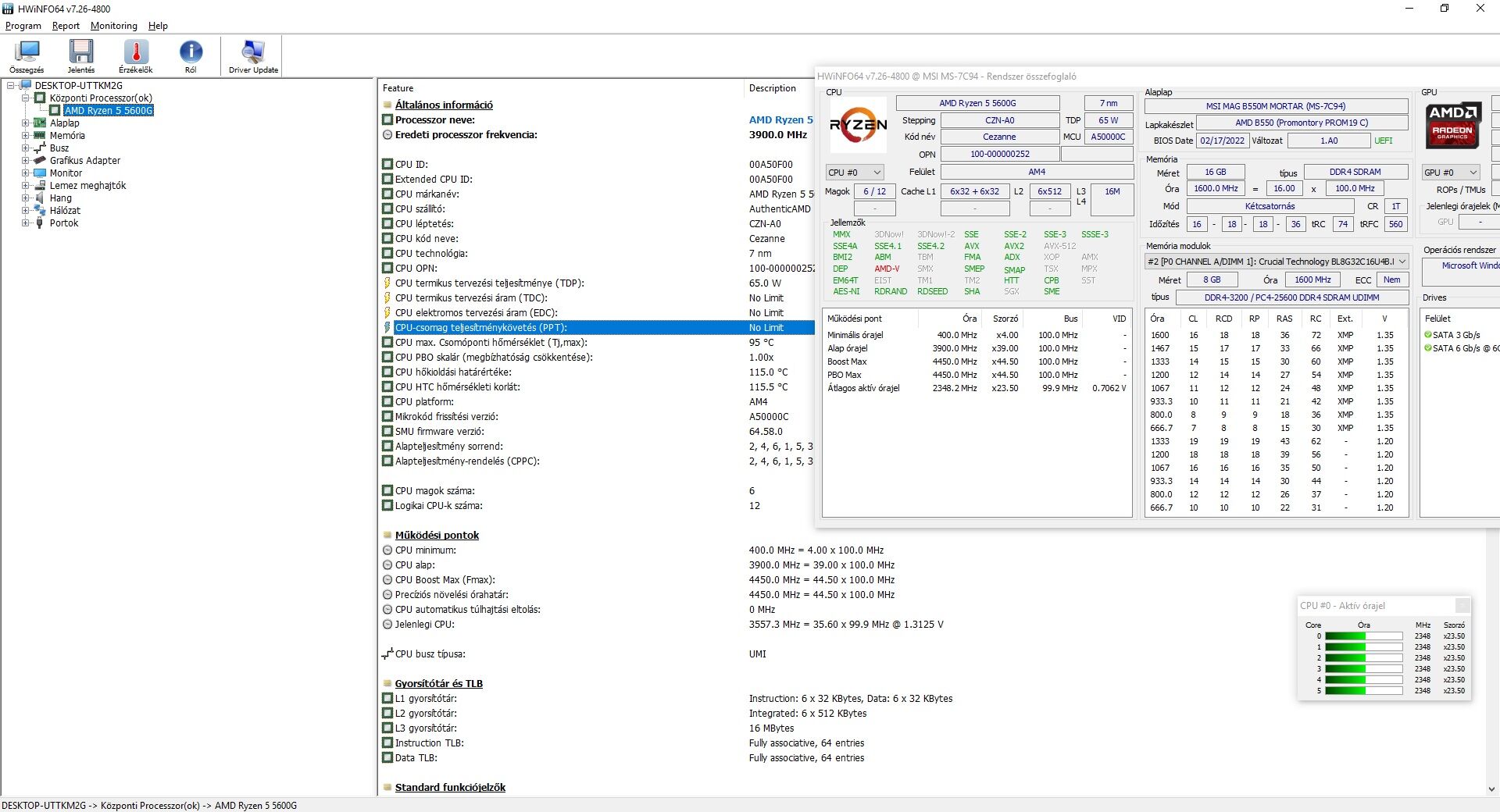Viewport: 1500px width, 812px height.
Task: Expand the Memória tree node
Action: (x=25, y=135)
